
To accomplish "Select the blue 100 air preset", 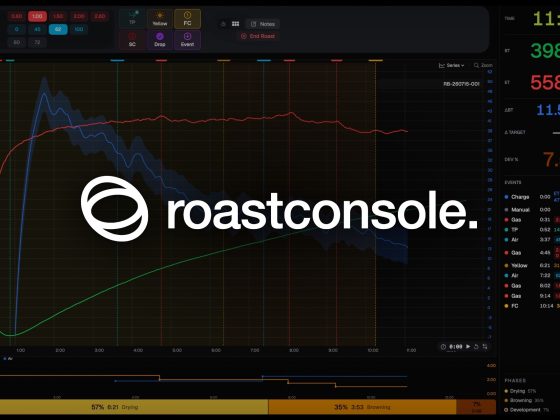I will (79, 29).
